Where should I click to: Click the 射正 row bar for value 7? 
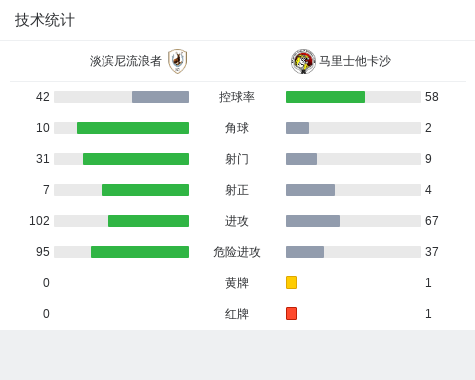(x=145, y=190)
